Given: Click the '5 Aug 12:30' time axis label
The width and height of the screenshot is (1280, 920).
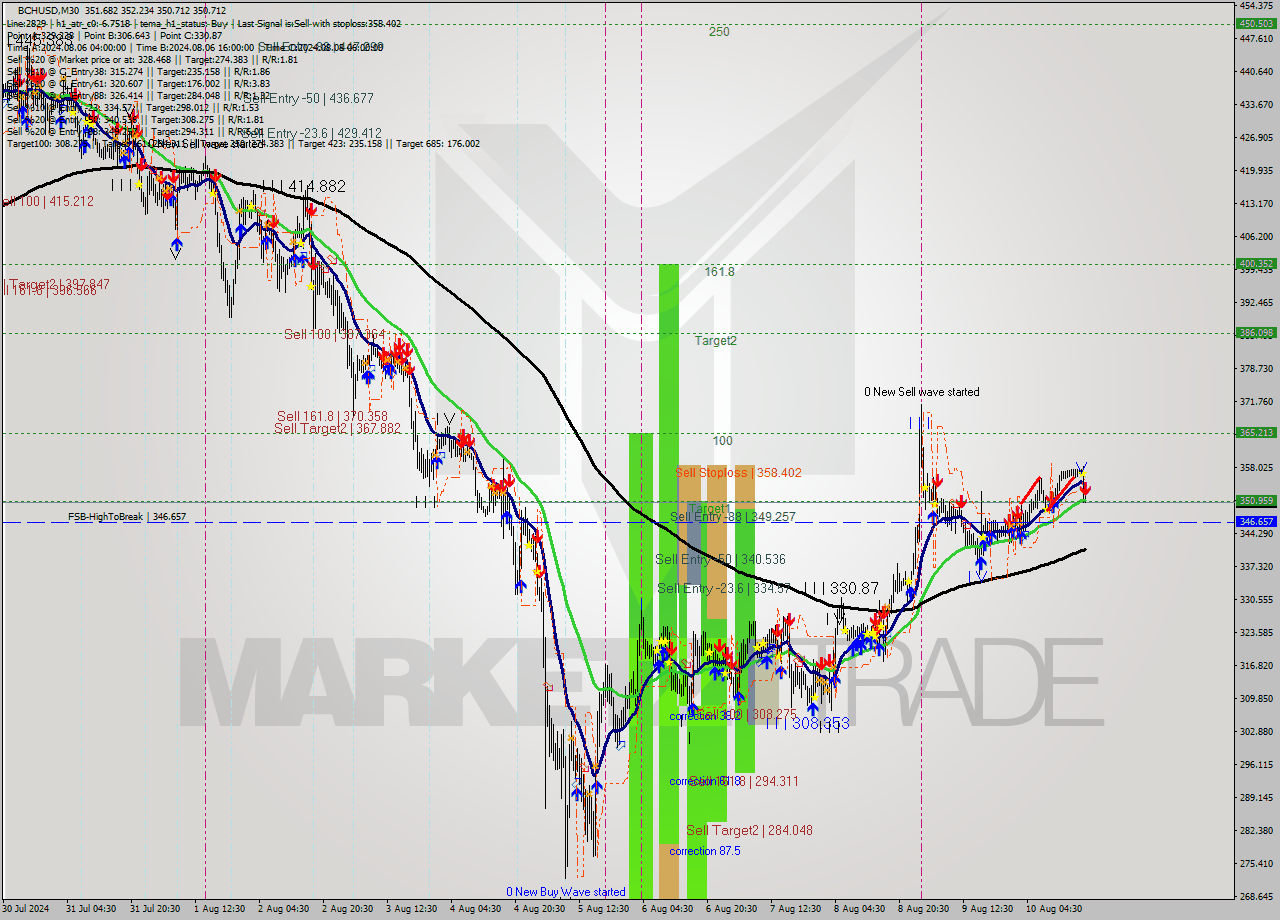Looking at the screenshot, I should click(603, 909).
